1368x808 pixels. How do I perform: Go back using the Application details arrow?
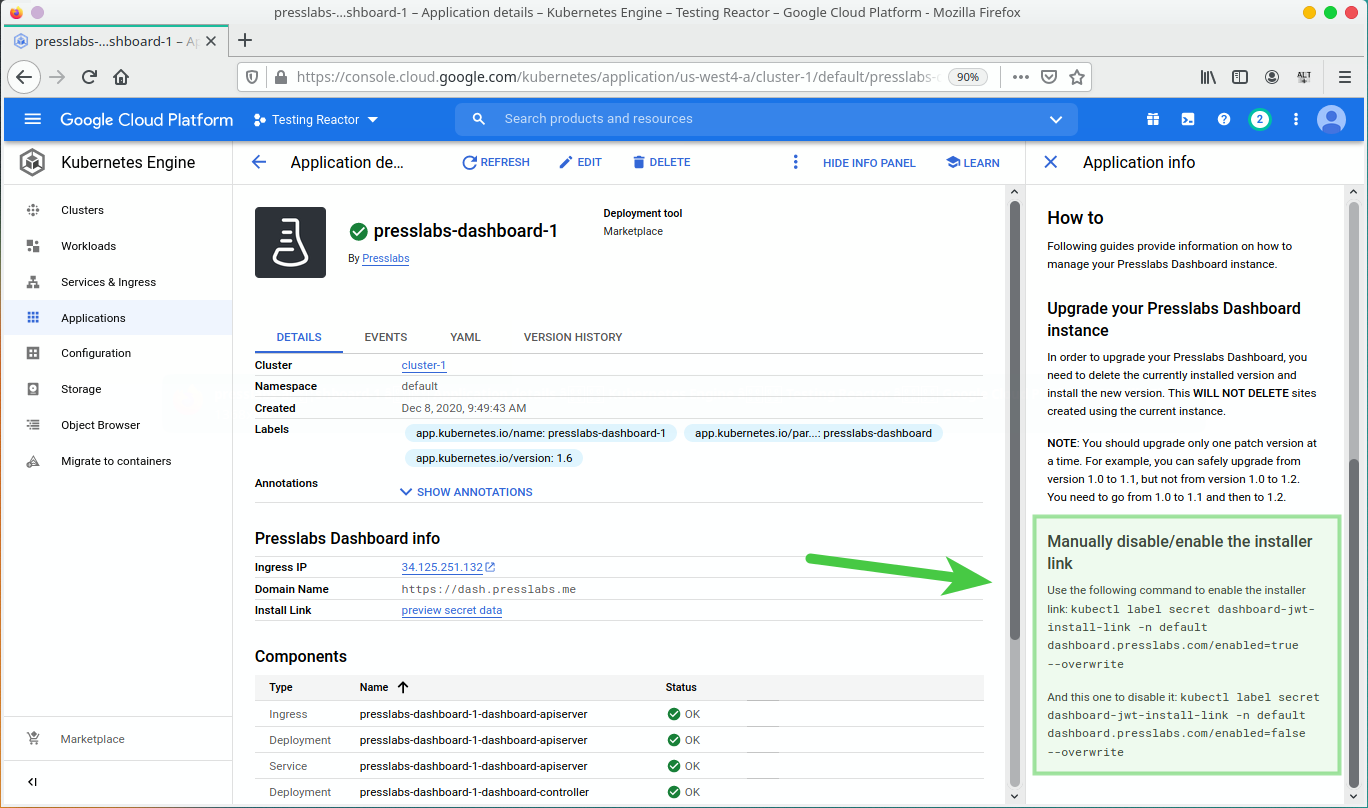(259, 162)
